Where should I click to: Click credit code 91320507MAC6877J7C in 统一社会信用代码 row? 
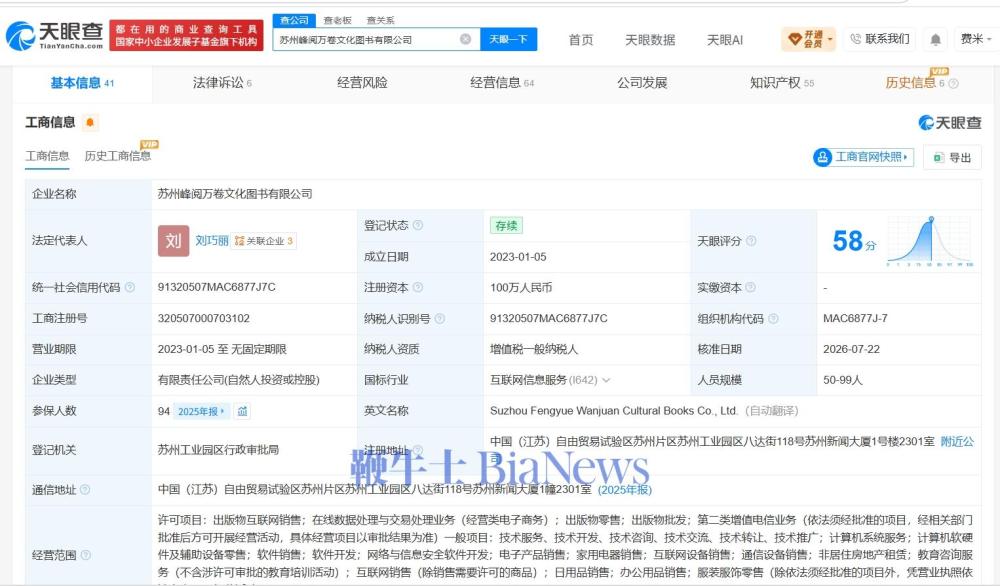tap(217, 288)
